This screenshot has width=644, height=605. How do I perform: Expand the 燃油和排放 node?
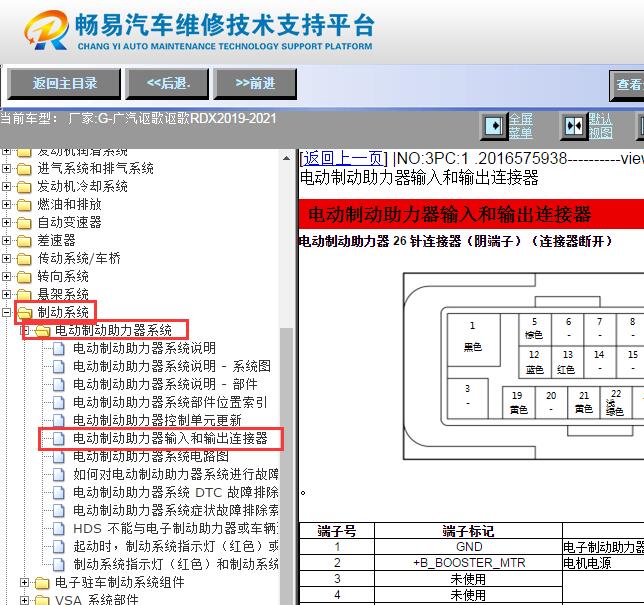(x=6, y=204)
